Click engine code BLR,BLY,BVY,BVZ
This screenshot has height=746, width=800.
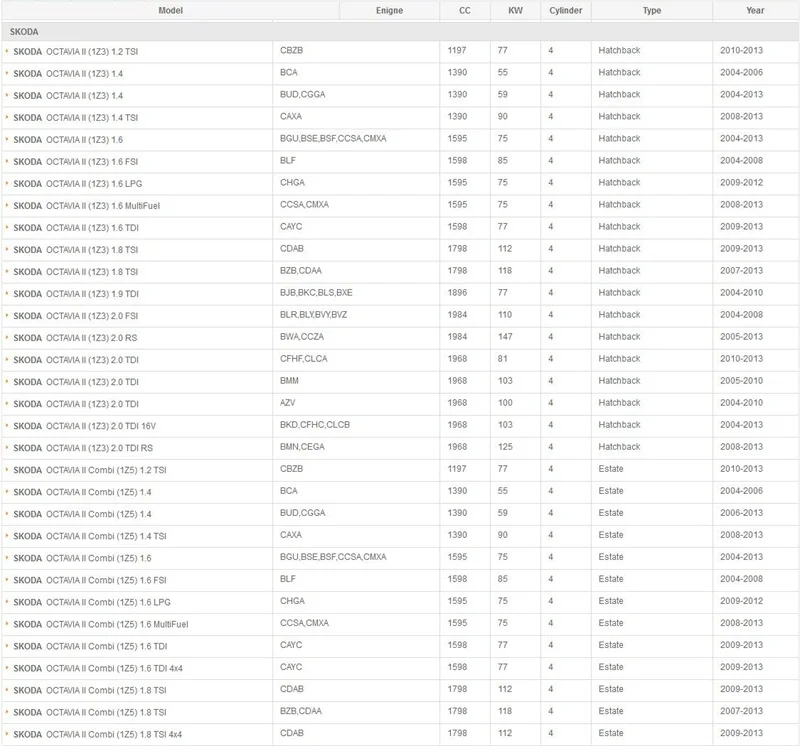pos(313,314)
